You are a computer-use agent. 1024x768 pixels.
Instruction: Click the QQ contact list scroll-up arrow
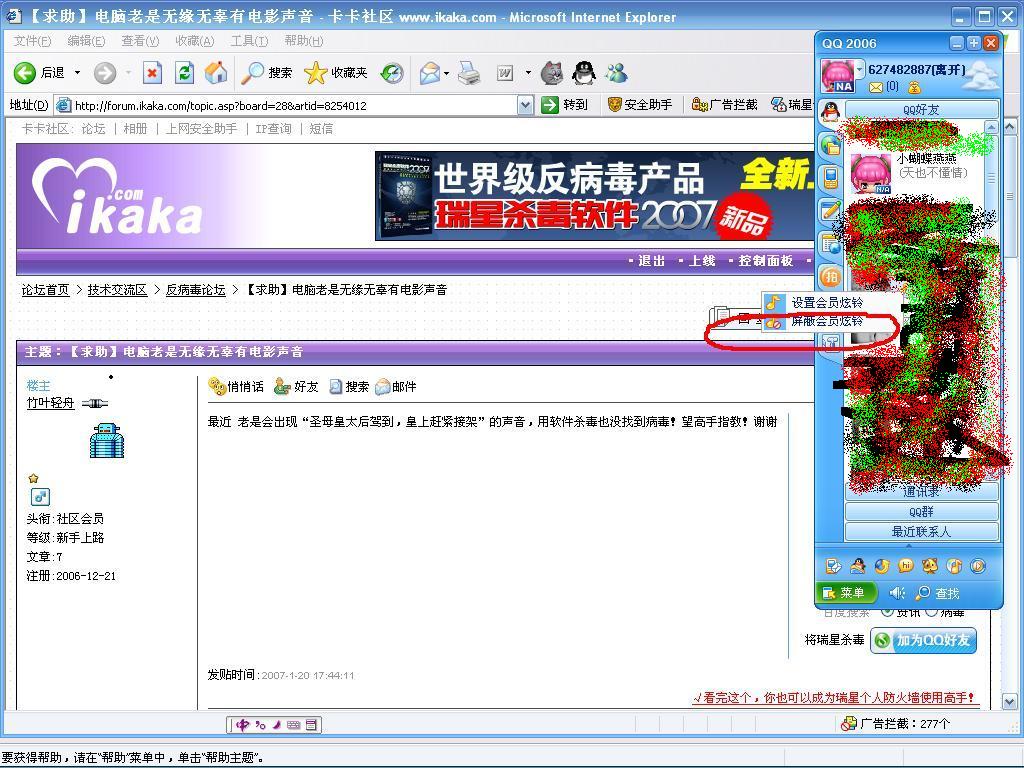click(991, 127)
